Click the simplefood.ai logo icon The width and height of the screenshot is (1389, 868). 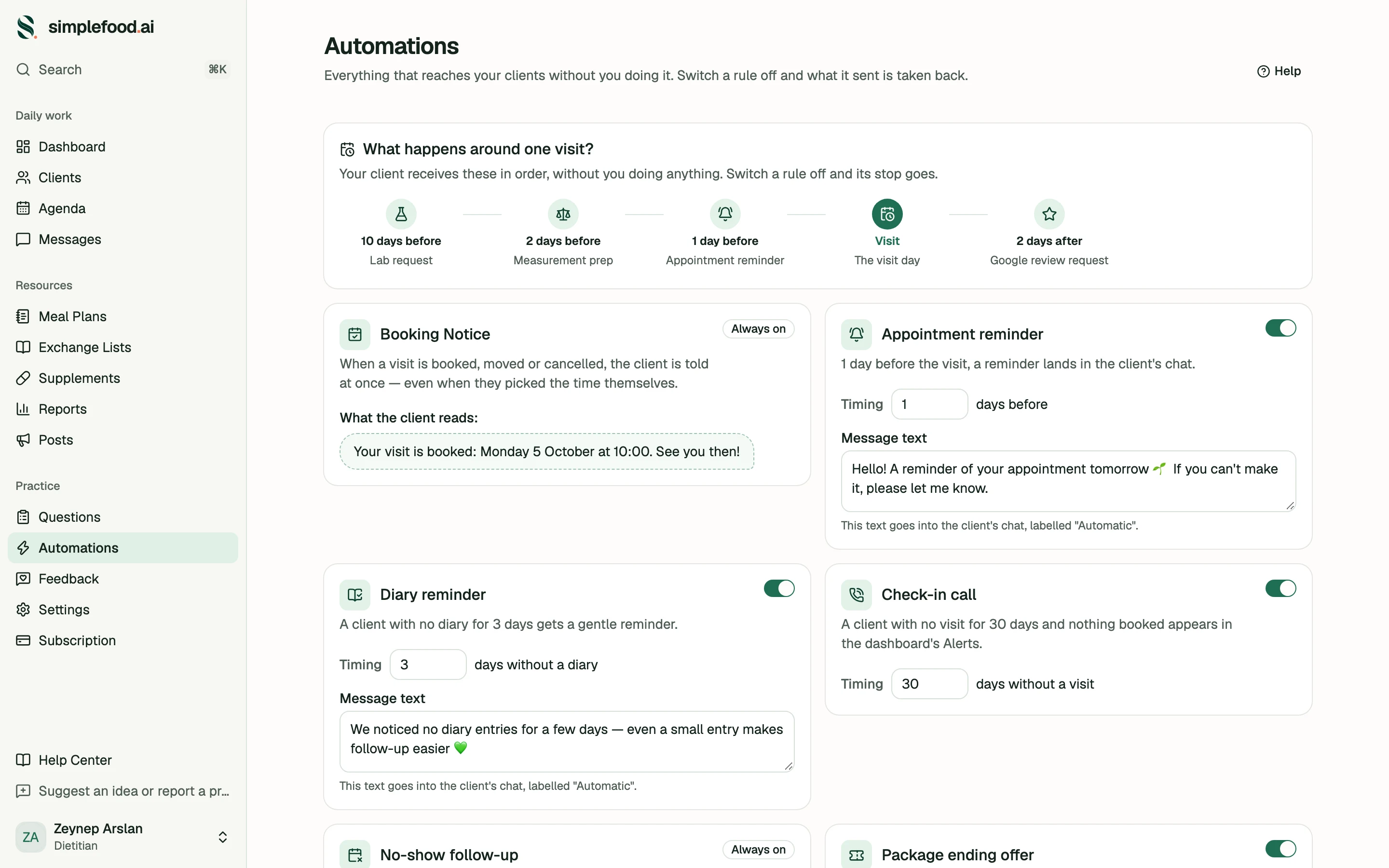coord(27,27)
